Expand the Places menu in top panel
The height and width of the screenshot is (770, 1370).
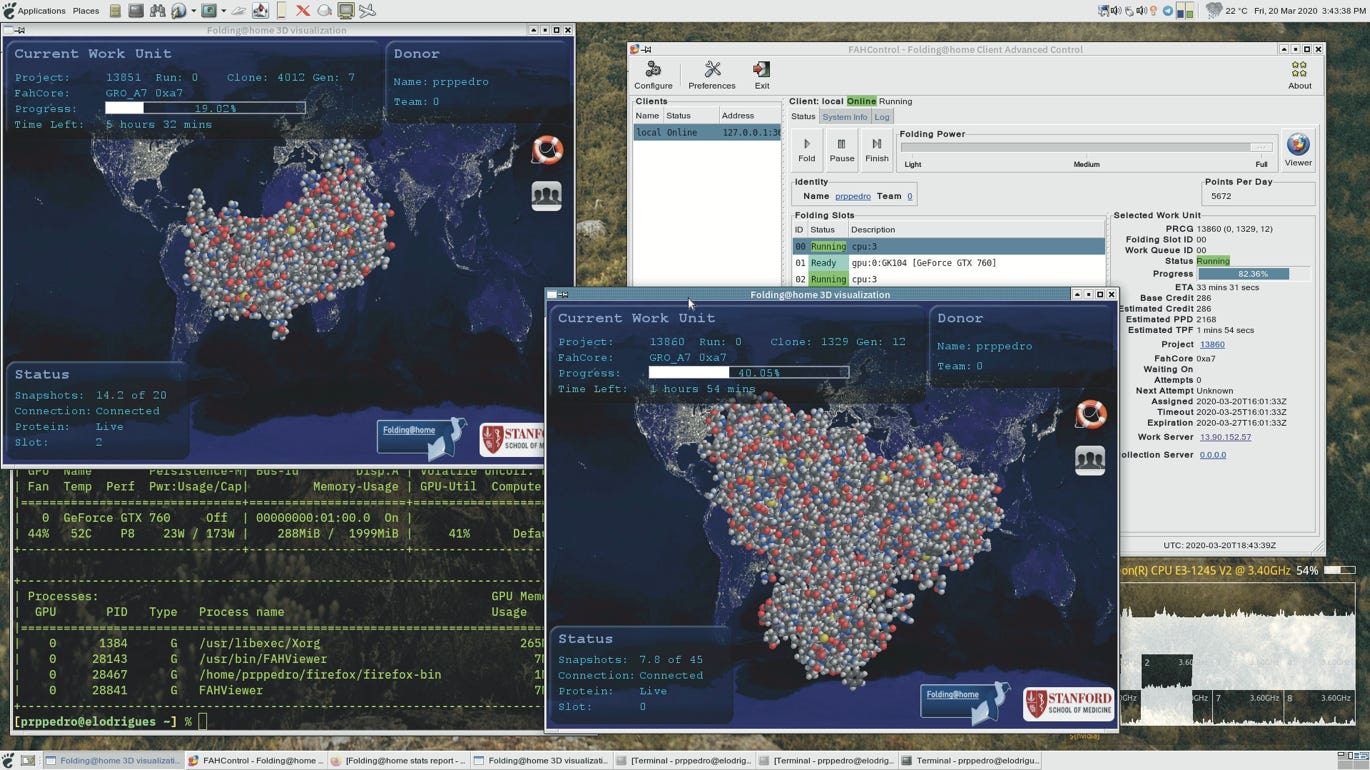coord(86,11)
